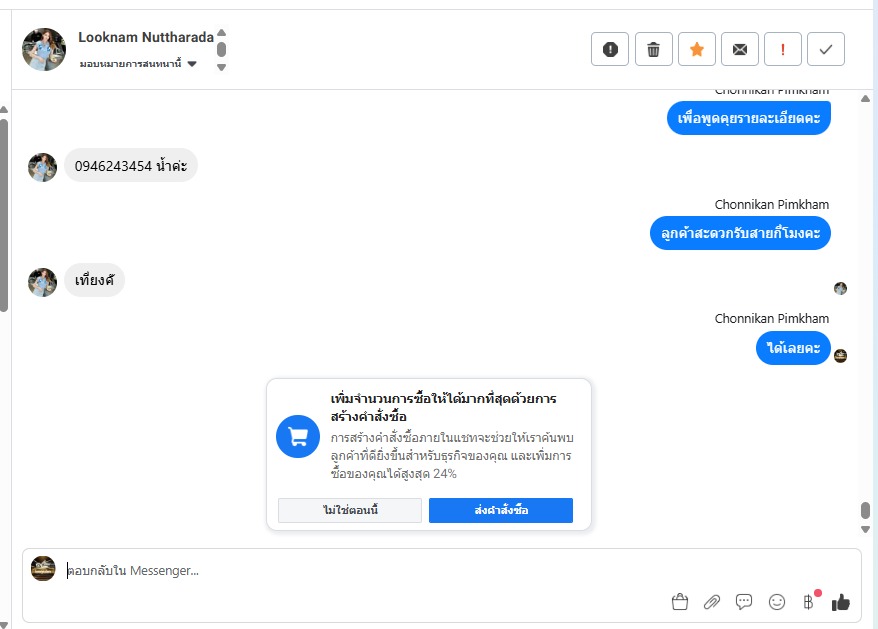Click the baht payment request icon
The height and width of the screenshot is (629, 878).
[808, 602]
